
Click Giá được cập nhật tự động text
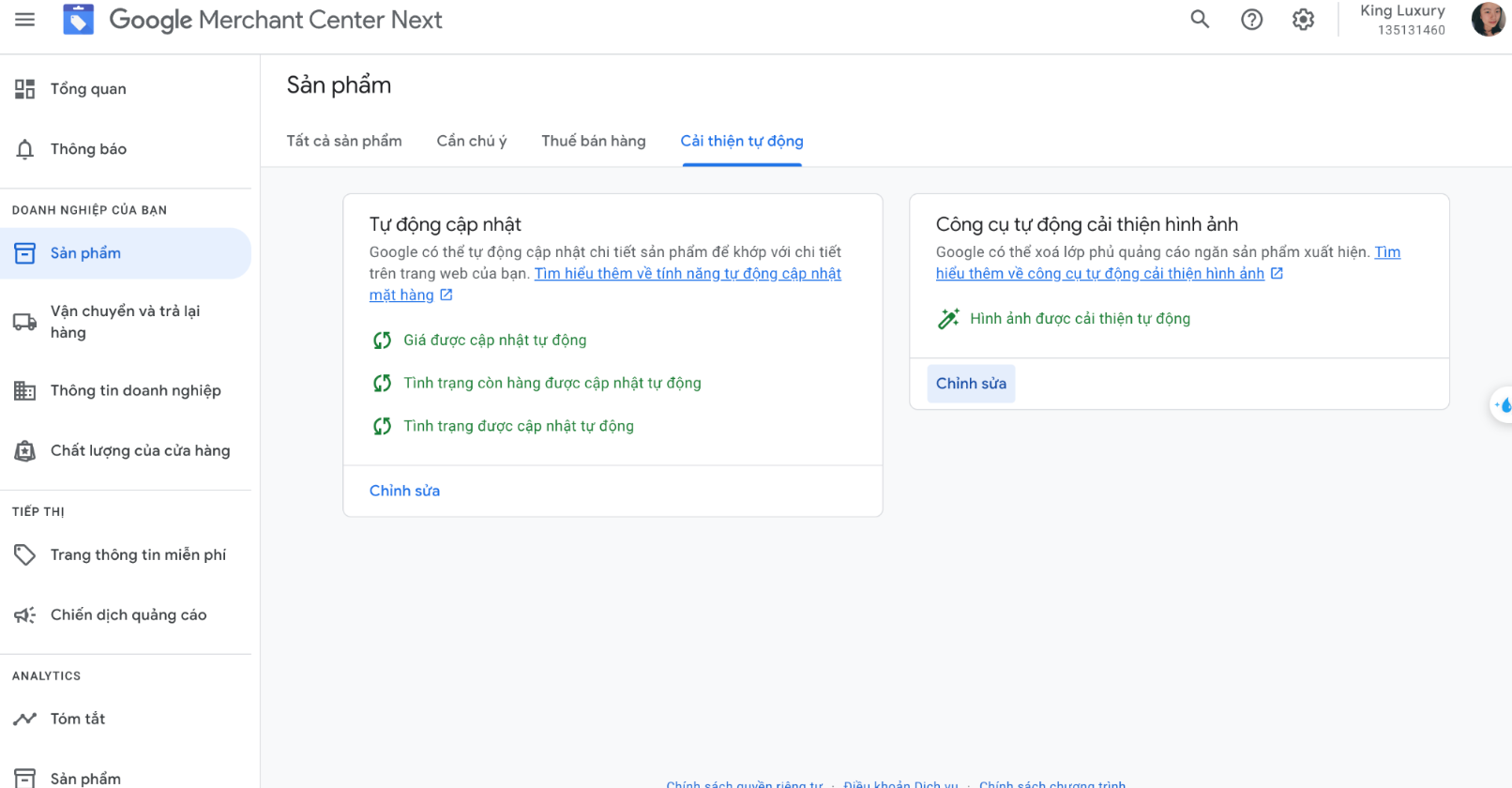pyautogui.click(x=495, y=341)
